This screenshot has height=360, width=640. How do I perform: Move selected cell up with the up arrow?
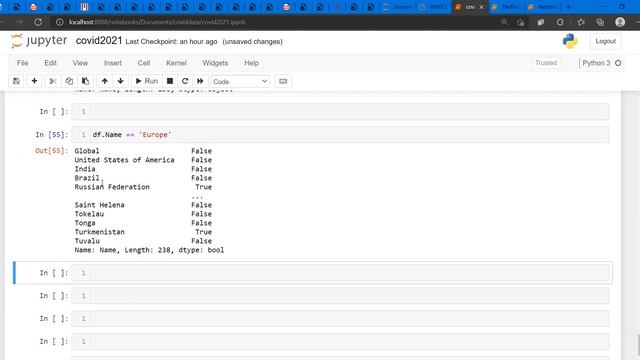(x=104, y=81)
